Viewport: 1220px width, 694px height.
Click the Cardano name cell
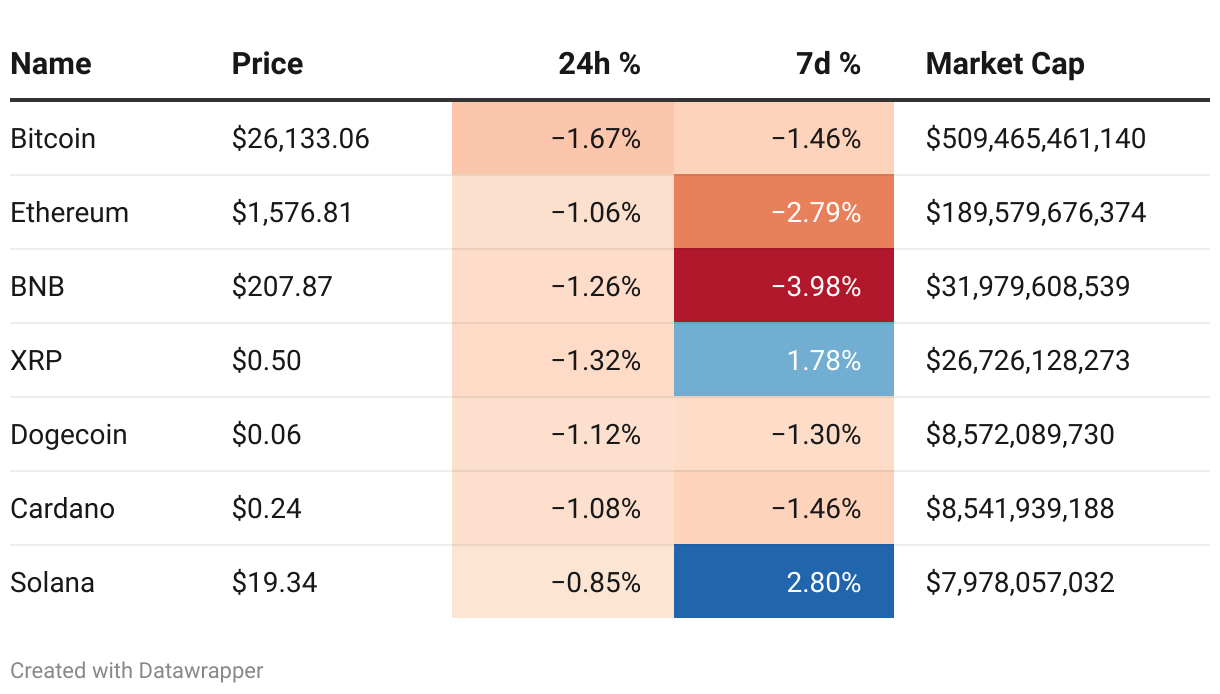[x=62, y=508]
